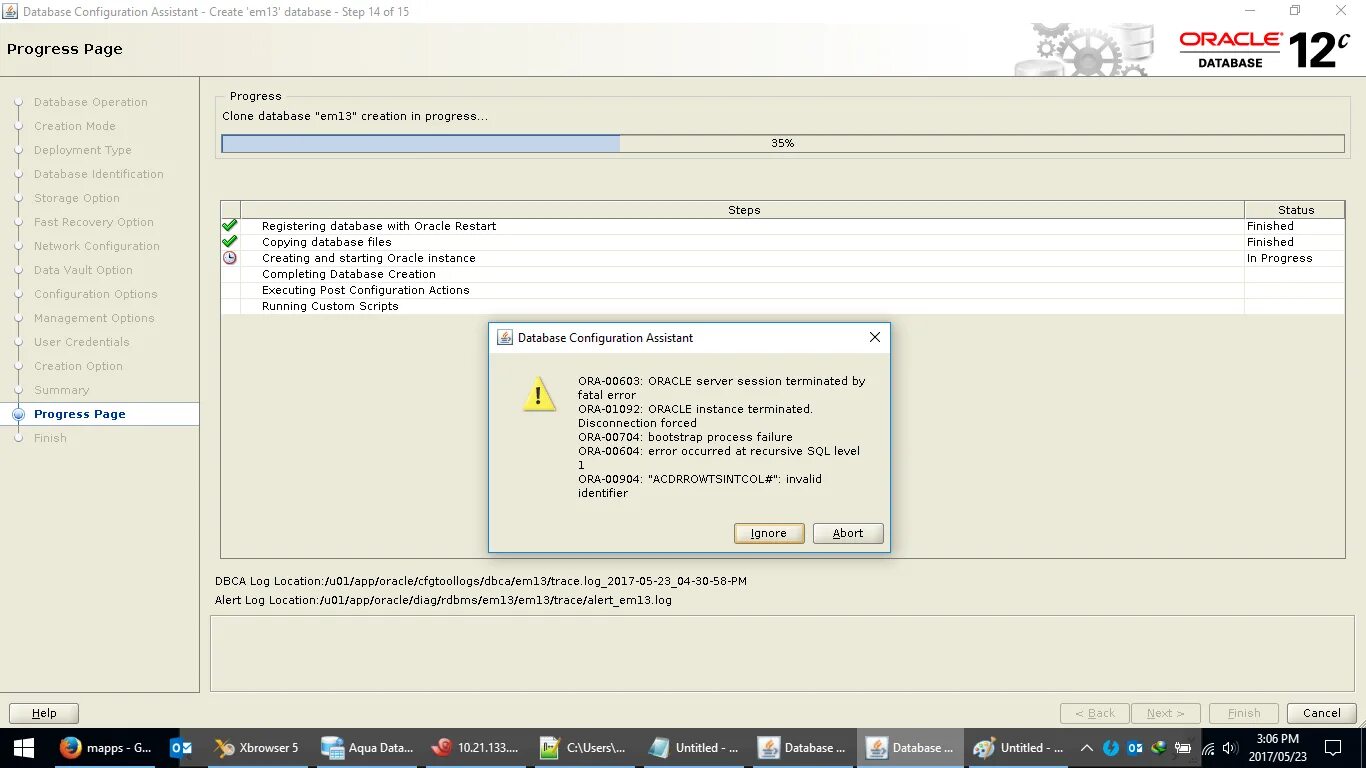Click the 'Completing Database Creation' row

(783, 274)
